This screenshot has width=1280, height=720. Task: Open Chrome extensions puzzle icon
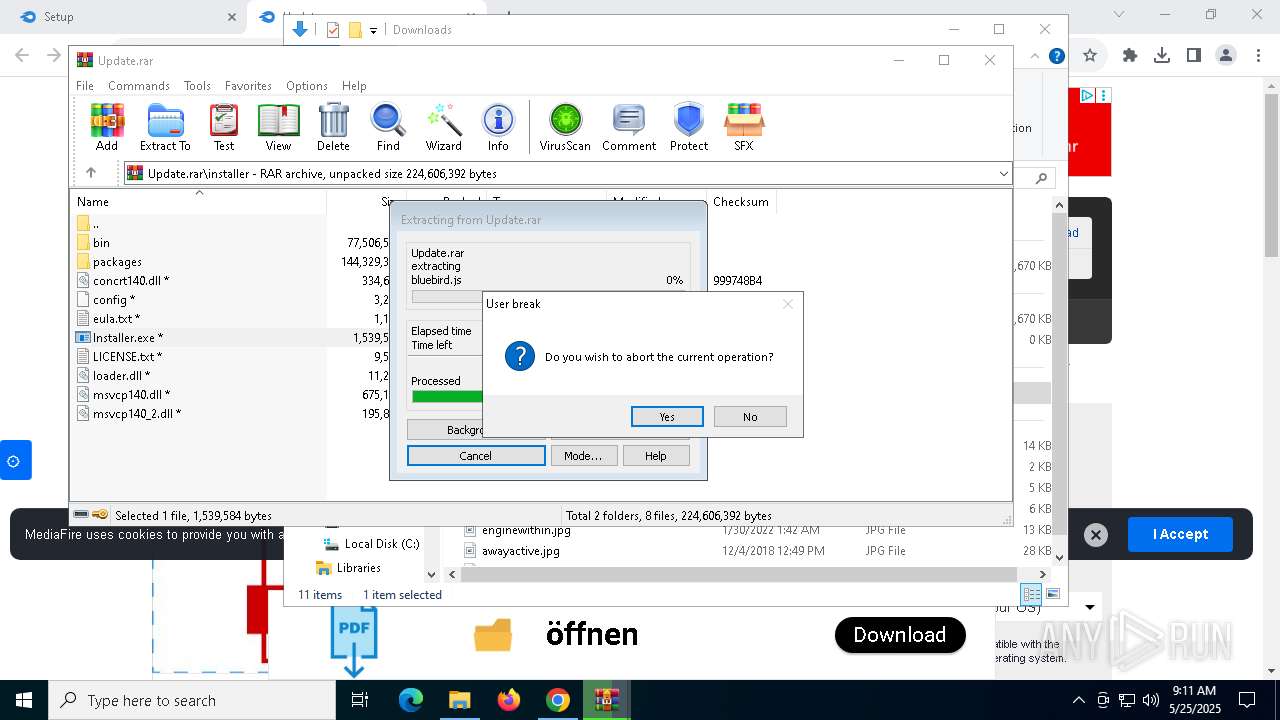(x=1130, y=56)
